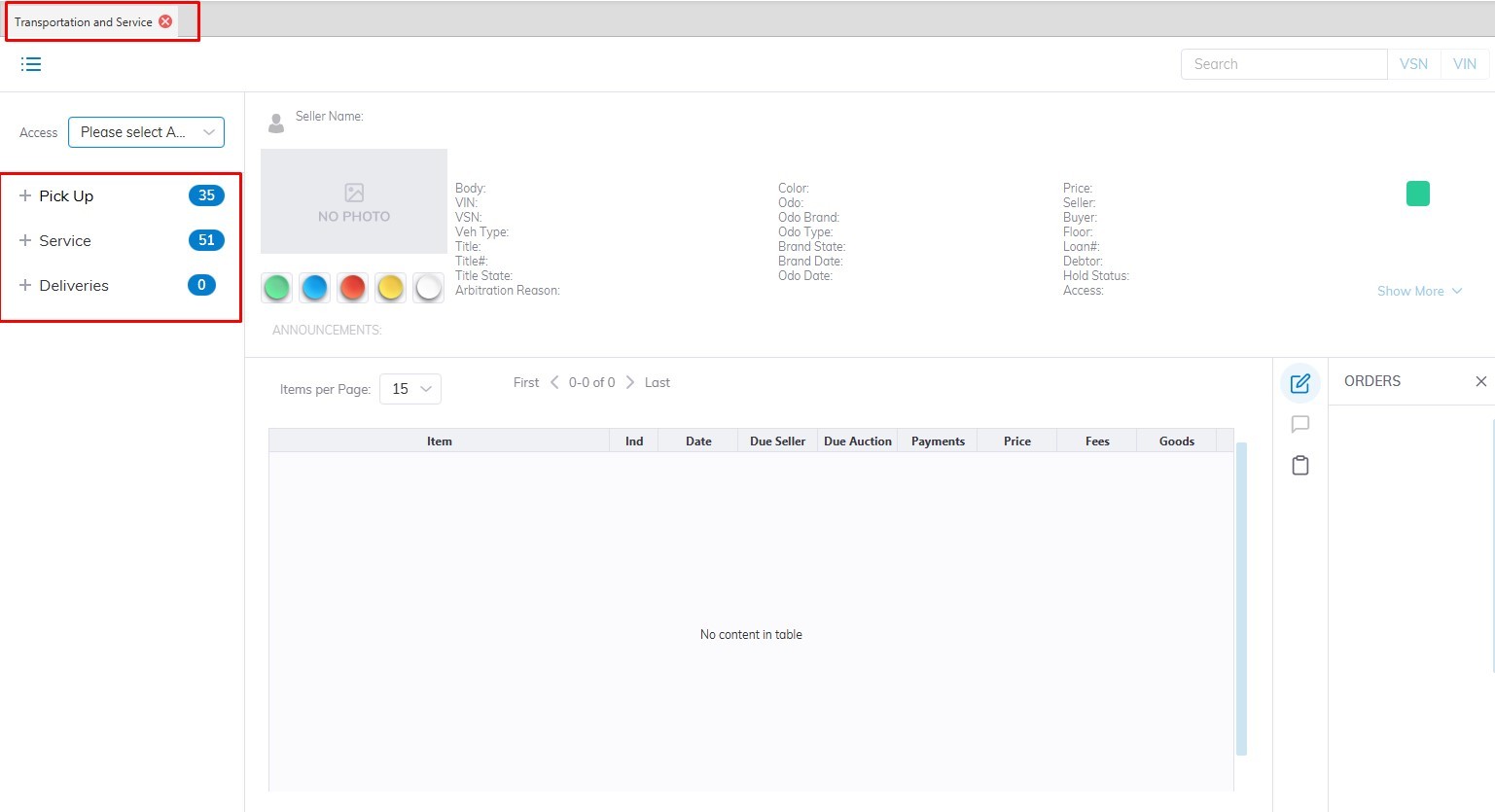
Task: Click the Search input field
Action: click(1283, 64)
